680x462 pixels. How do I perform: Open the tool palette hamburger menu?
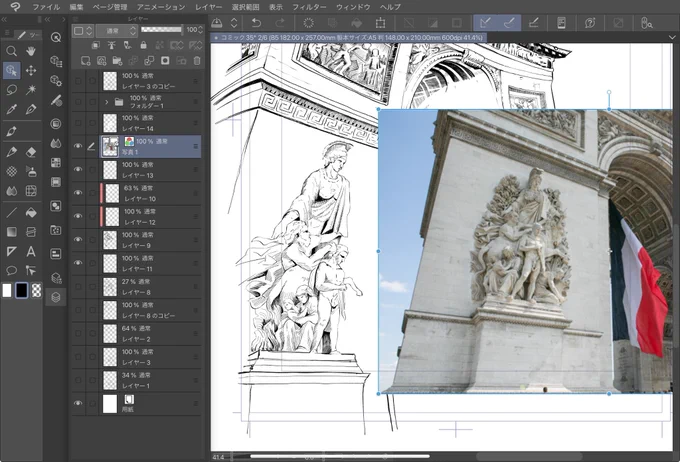(x=7, y=33)
